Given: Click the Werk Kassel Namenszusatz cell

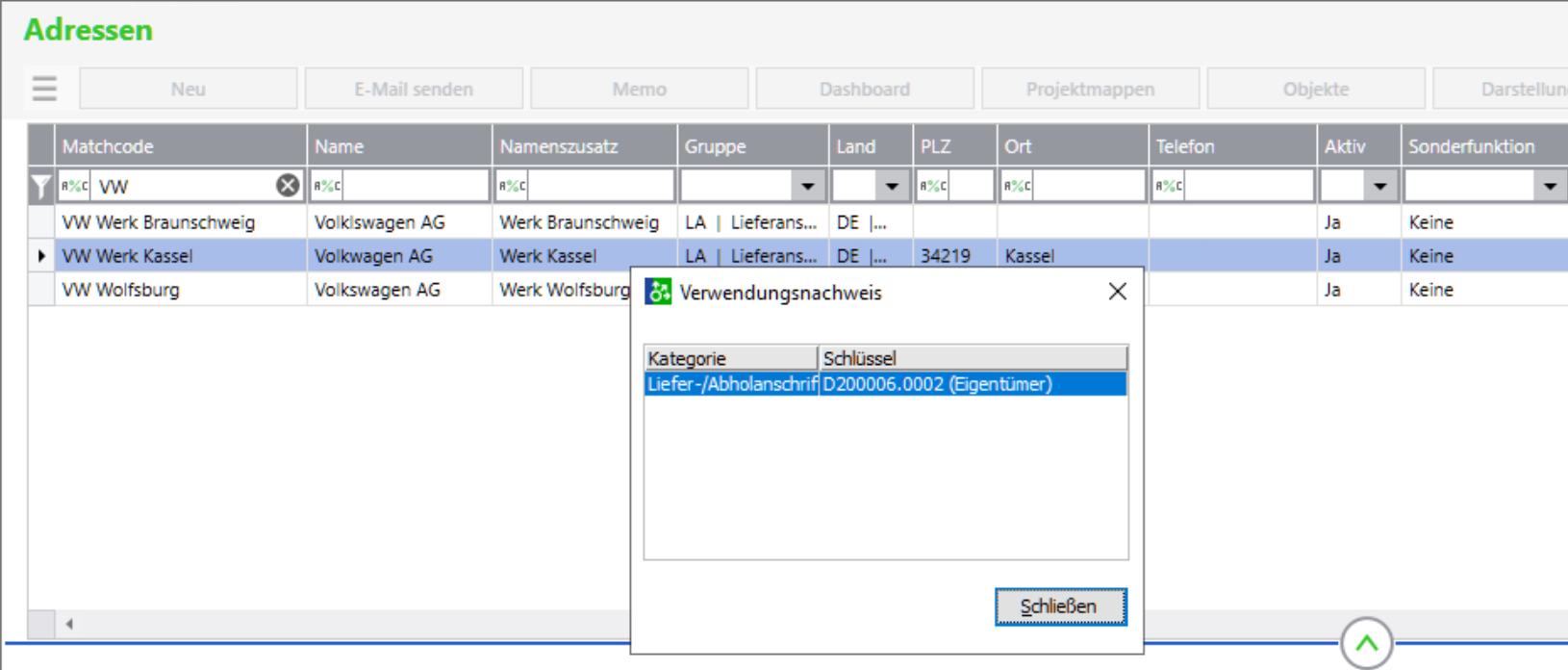Looking at the screenshot, I should (585, 256).
